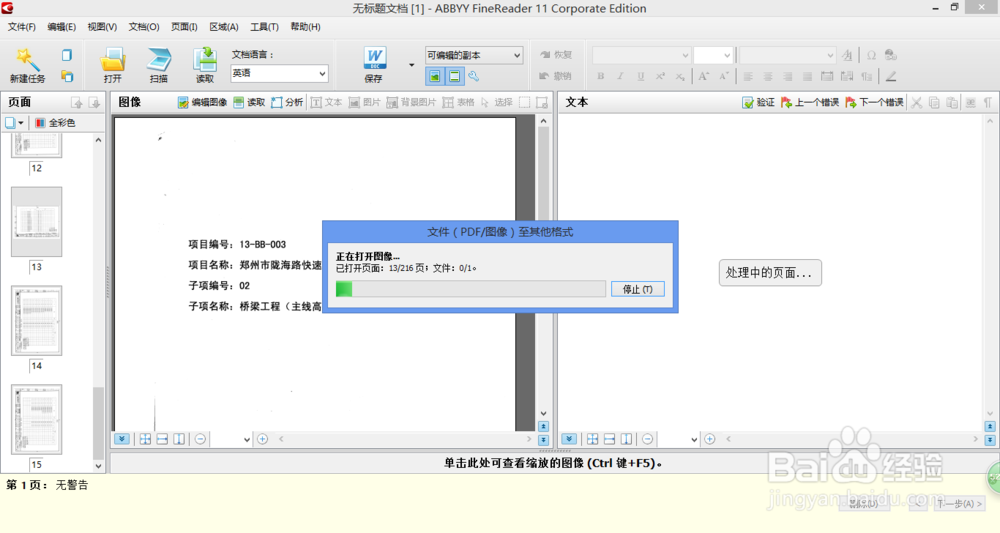Click the move page up arrow in Pages panel
Screen dimensions: 1000x533
(x=77, y=103)
